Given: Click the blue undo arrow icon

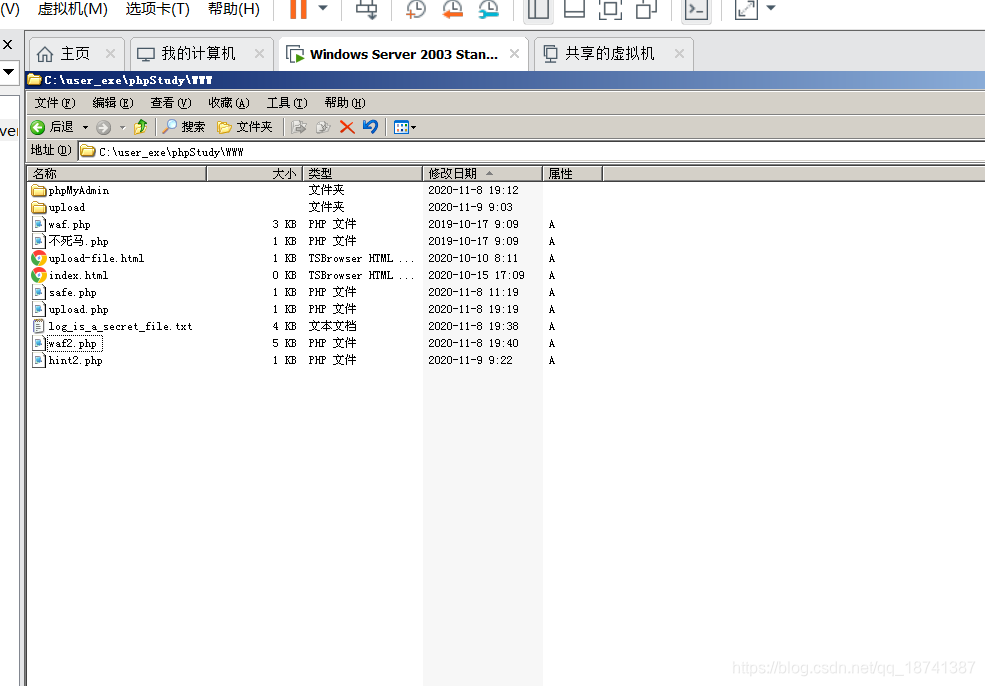Looking at the screenshot, I should [371, 127].
